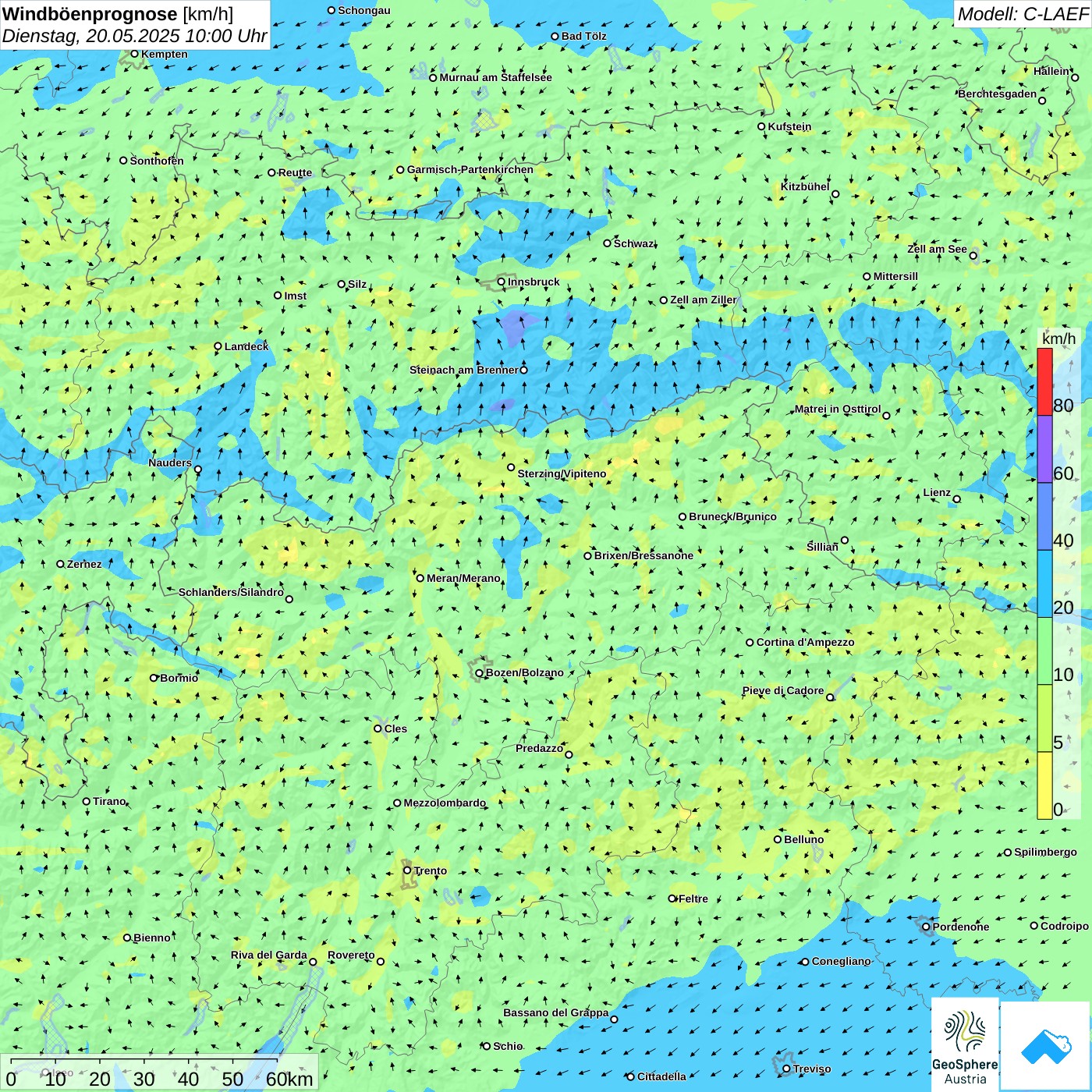This screenshot has height=1092, width=1092.
Task: Click the 'Feltre' town label
Action: (x=693, y=899)
